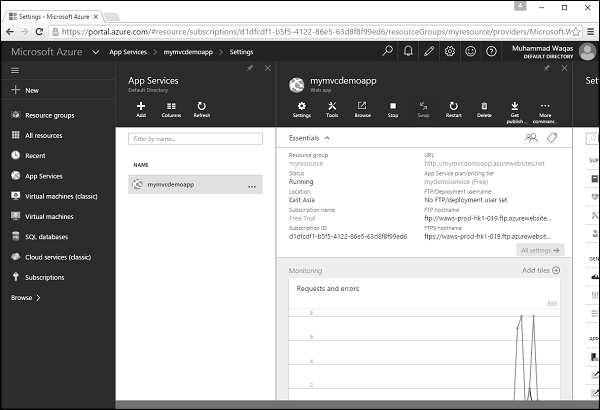Pin the App Services blade

tap(249, 68)
